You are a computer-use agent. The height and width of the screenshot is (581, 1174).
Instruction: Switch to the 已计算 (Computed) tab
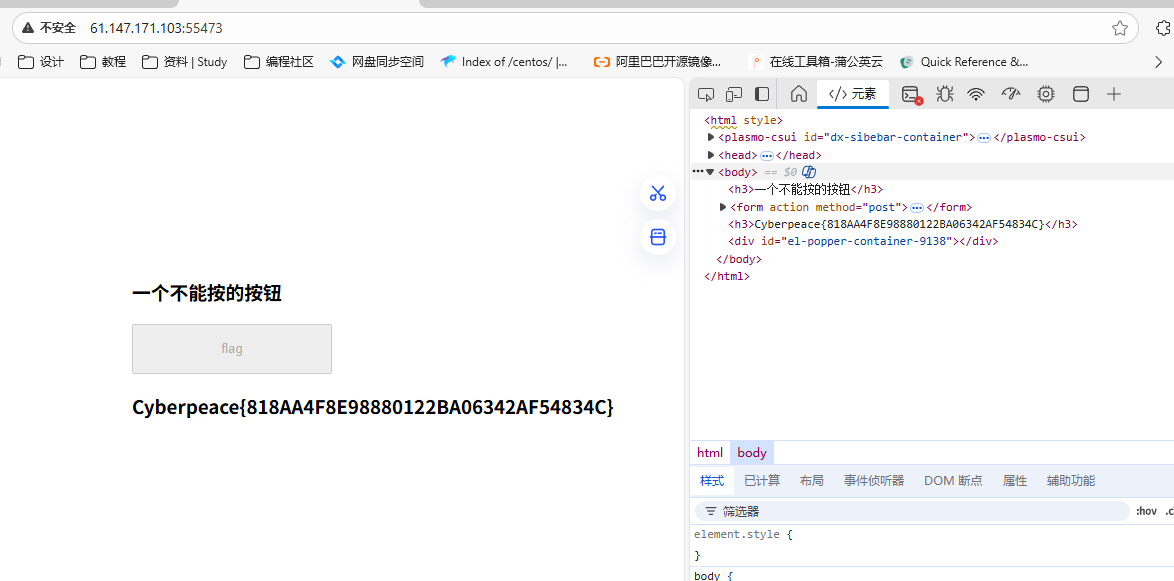point(762,481)
